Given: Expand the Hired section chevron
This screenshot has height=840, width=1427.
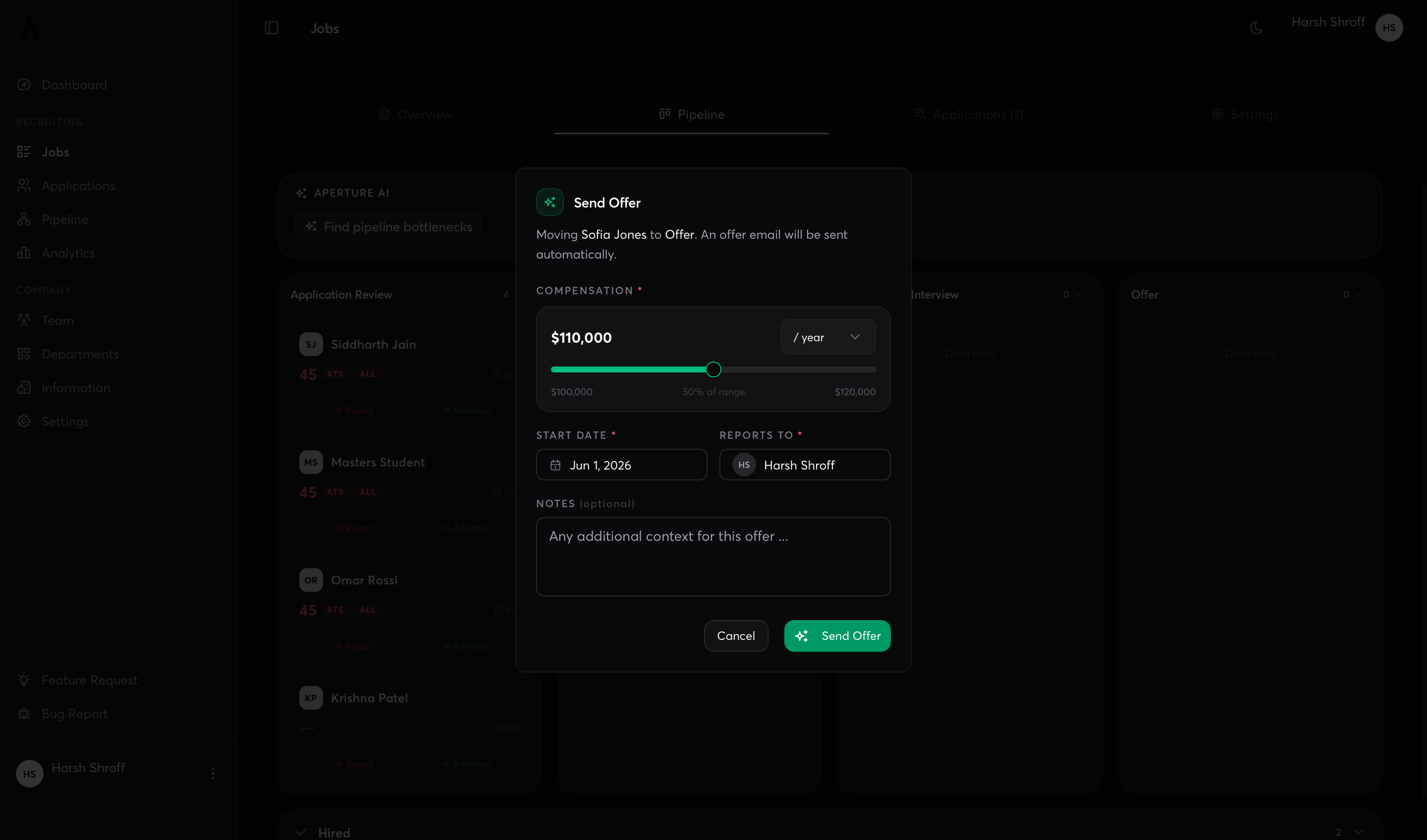Looking at the screenshot, I should 1358,832.
